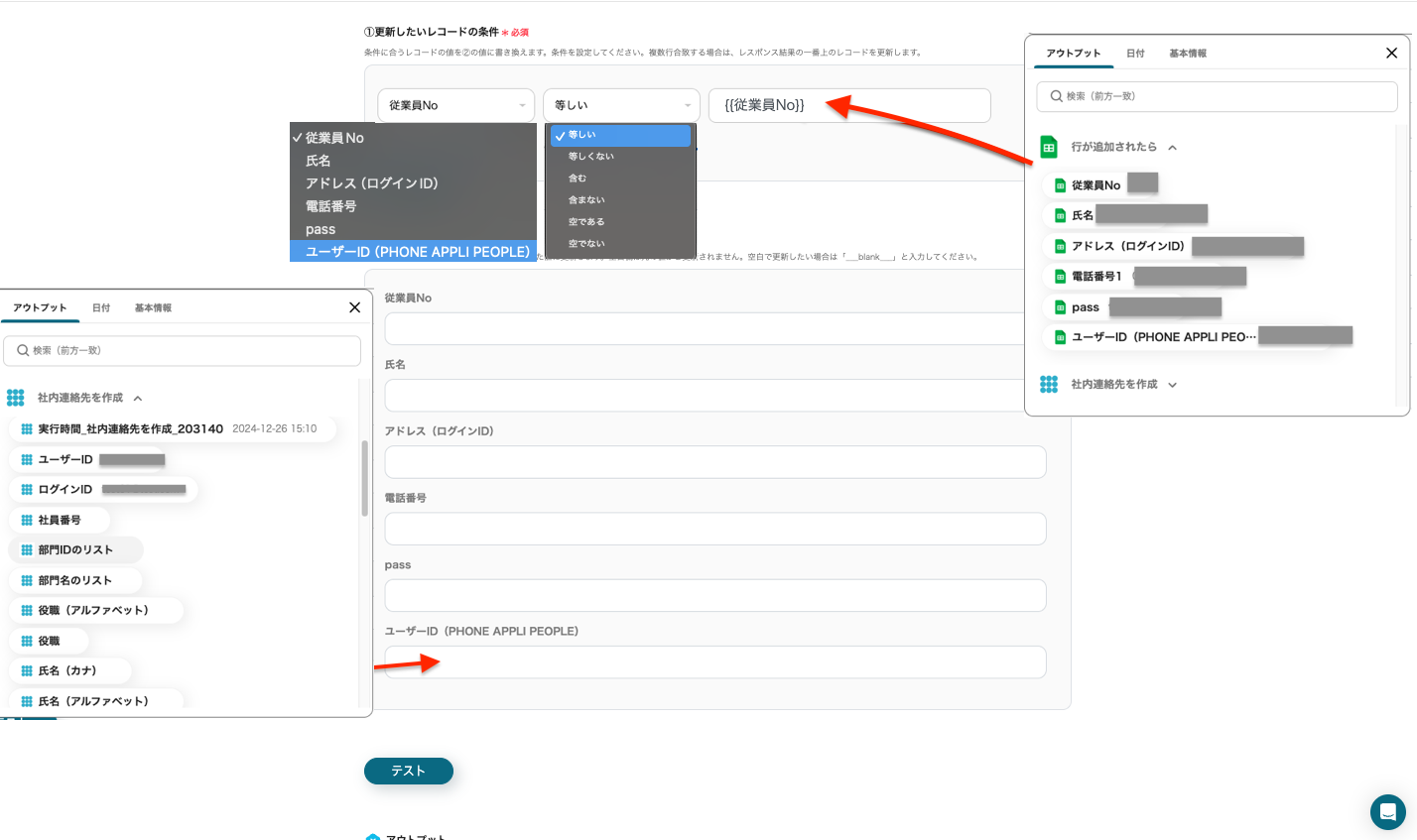The width and height of the screenshot is (1417, 840).
Task: Select 含む in the operator list
Action: click(621, 179)
